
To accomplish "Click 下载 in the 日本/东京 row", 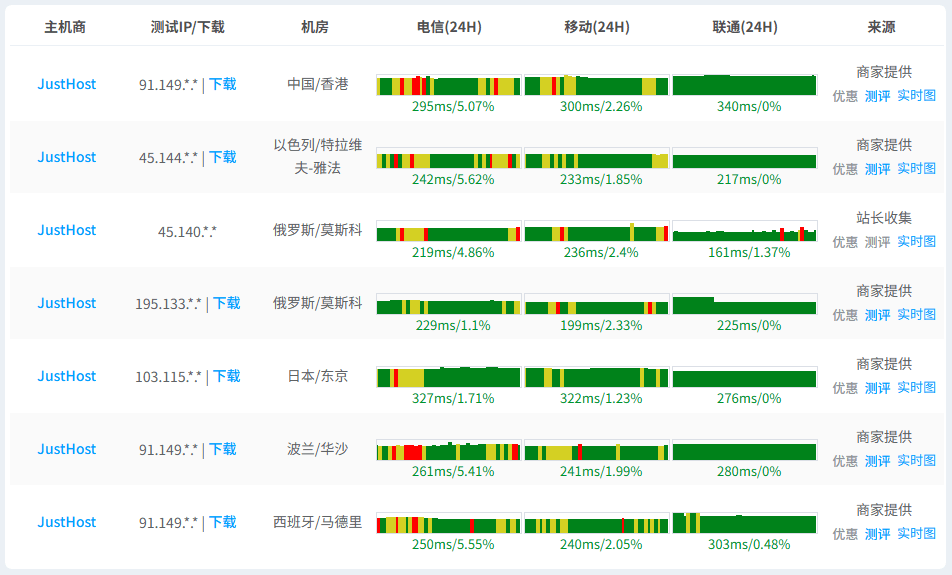I will (x=227, y=376).
